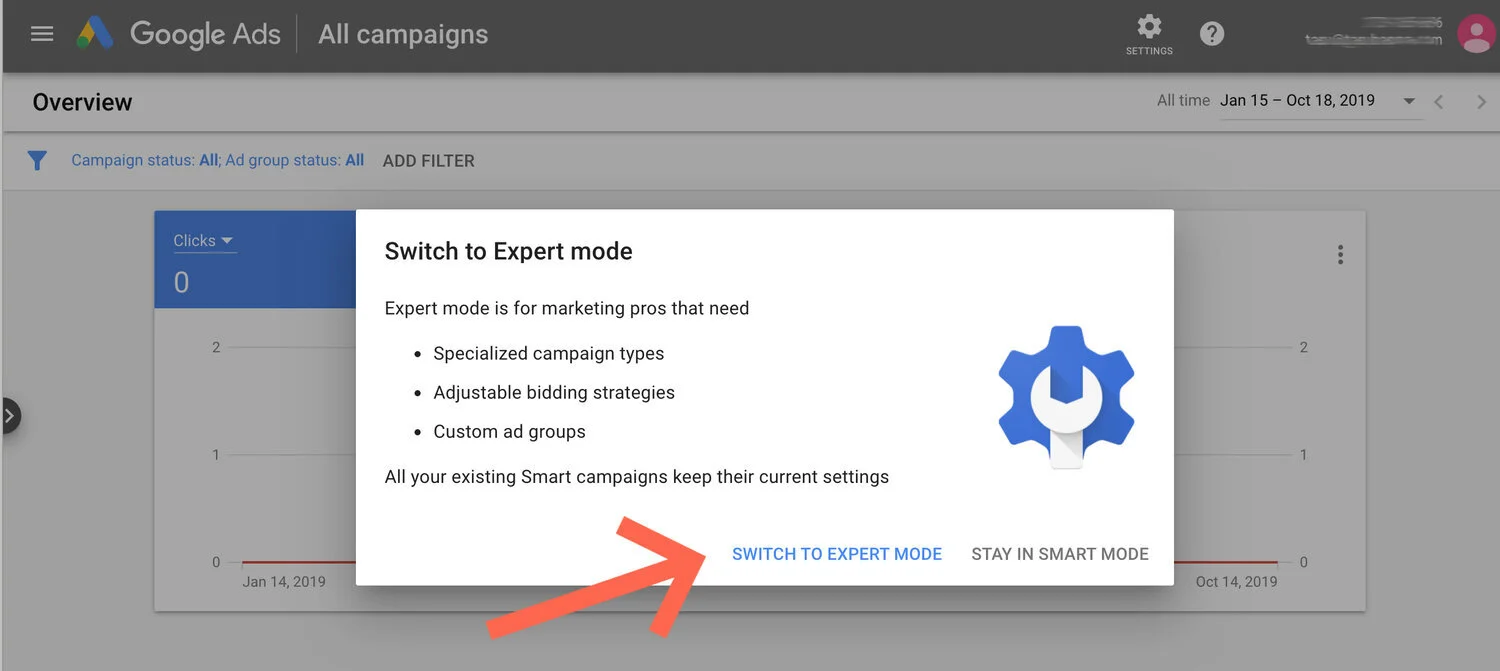This screenshot has width=1500, height=671.
Task: Expand the side navigation panel arrow
Action: point(10,416)
